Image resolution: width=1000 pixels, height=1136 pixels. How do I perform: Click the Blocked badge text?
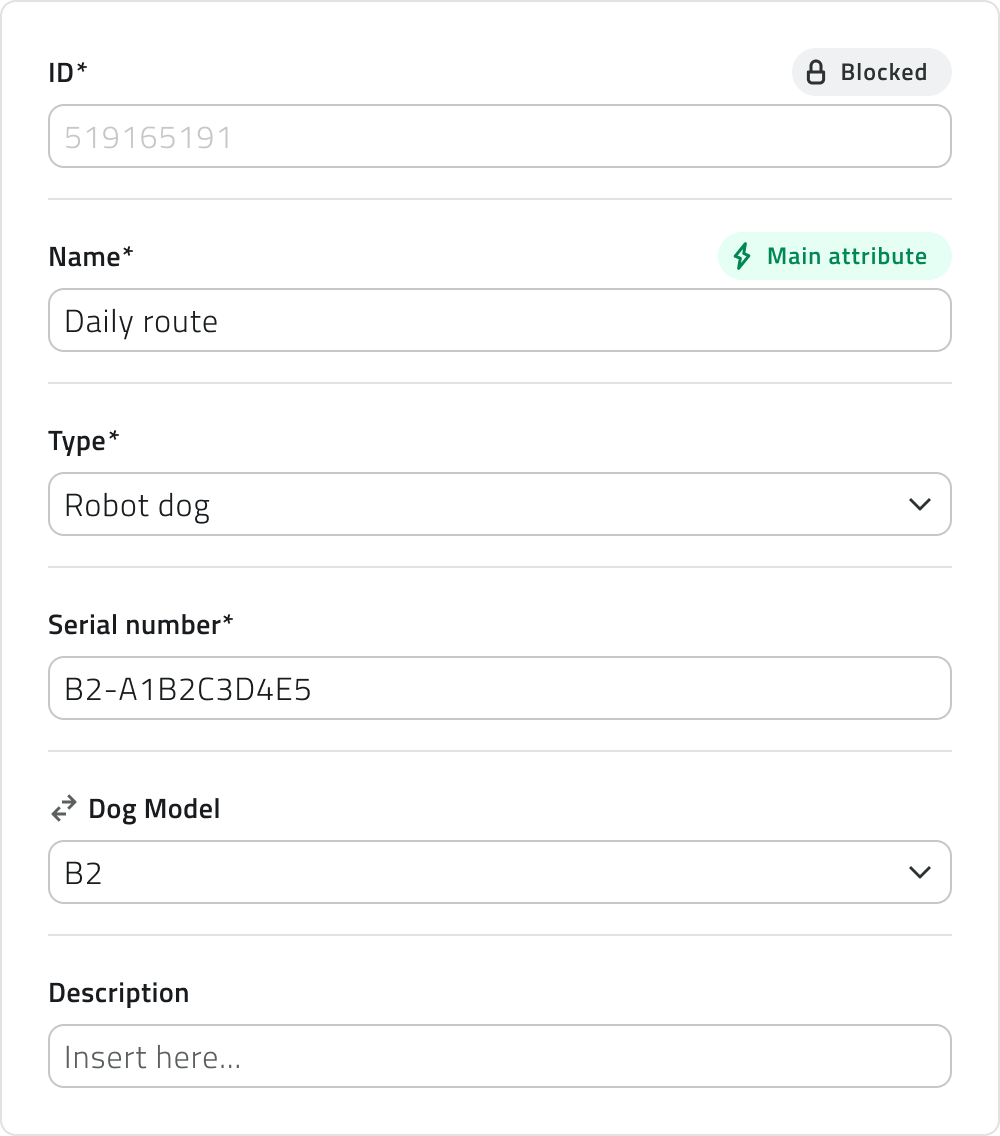click(x=883, y=73)
